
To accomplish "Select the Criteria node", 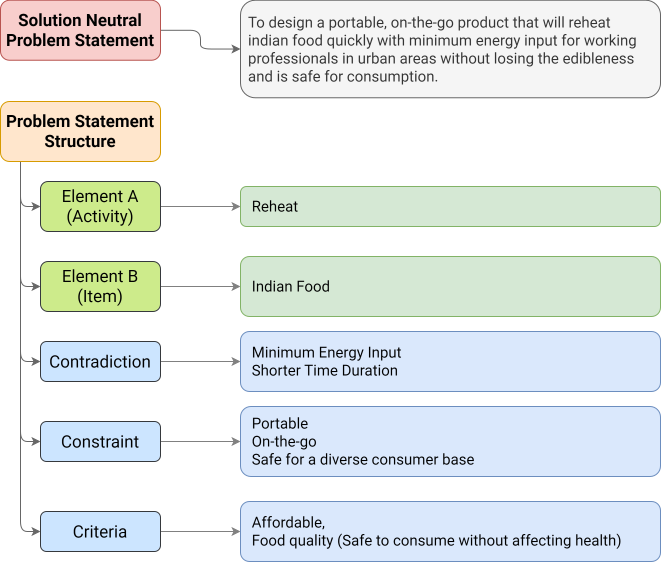I will coord(100,532).
